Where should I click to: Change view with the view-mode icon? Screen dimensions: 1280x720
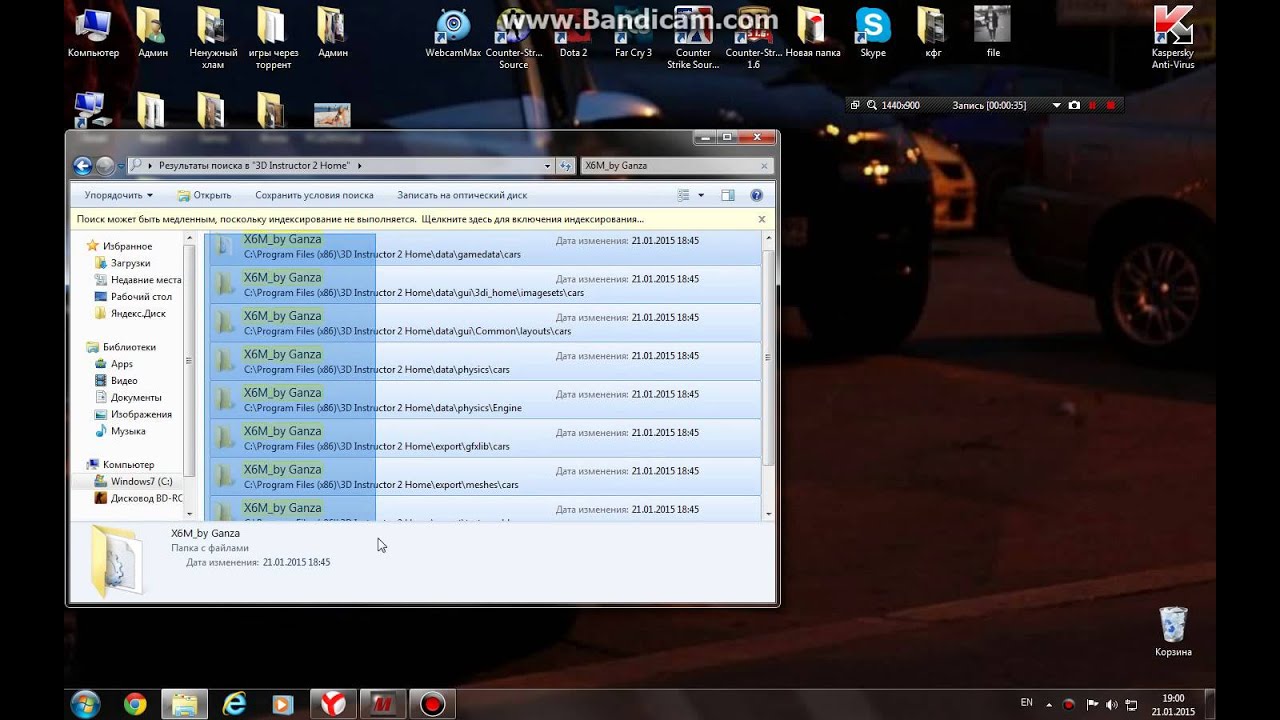pyautogui.click(x=684, y=195)
